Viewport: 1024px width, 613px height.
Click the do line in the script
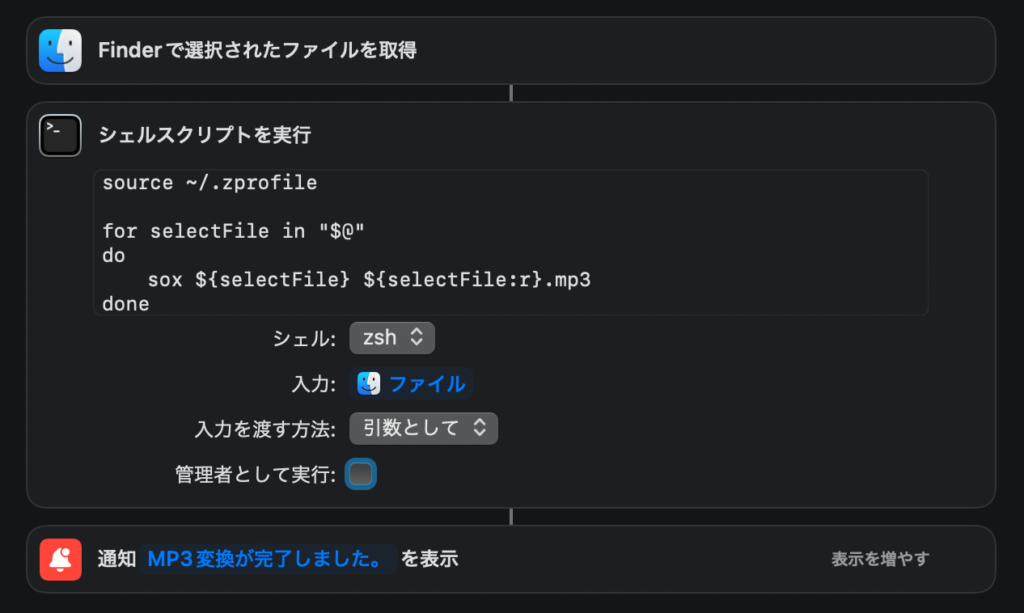114,256
